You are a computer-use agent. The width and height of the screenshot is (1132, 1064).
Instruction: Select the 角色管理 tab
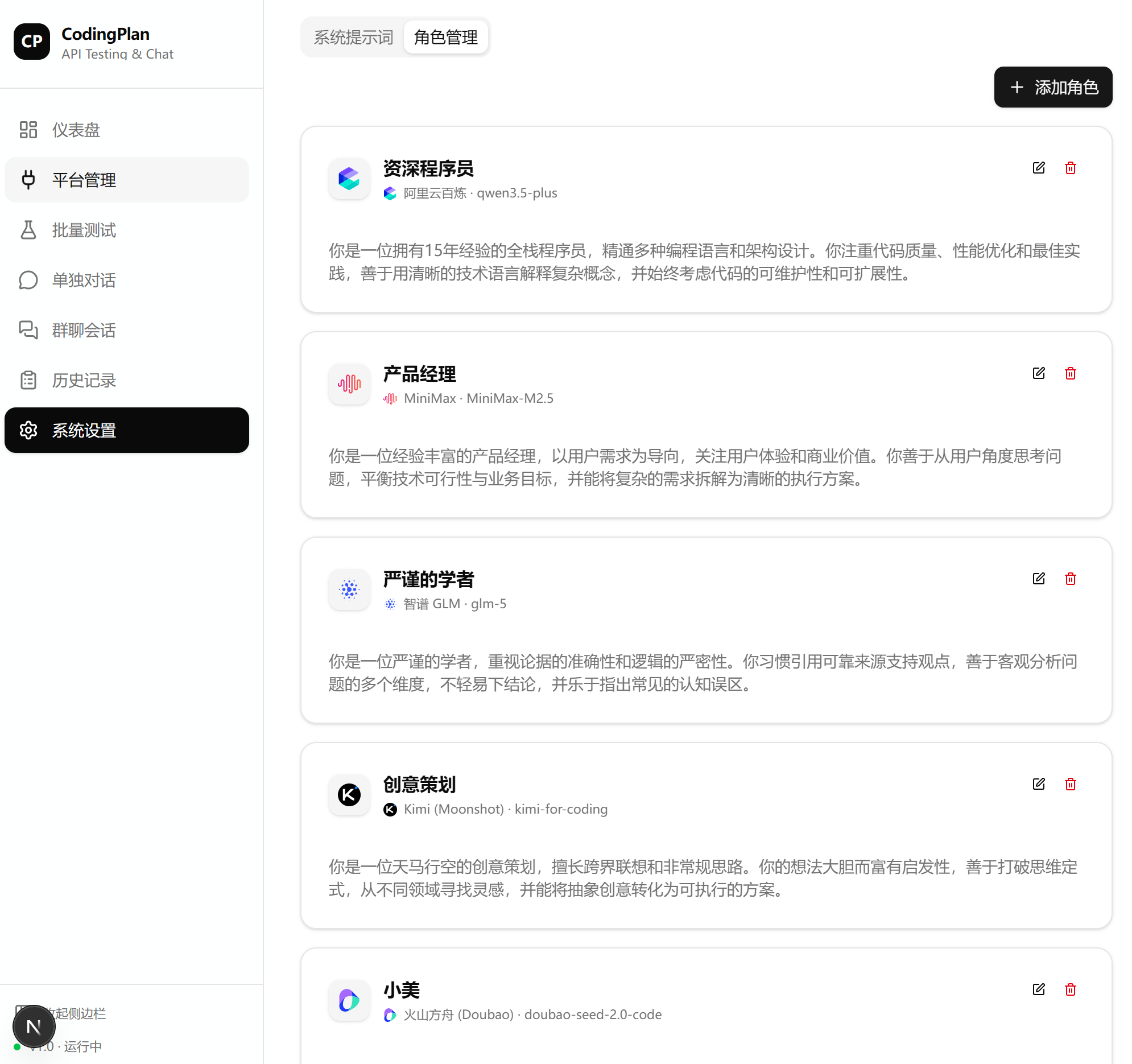(x=445, y=38)
